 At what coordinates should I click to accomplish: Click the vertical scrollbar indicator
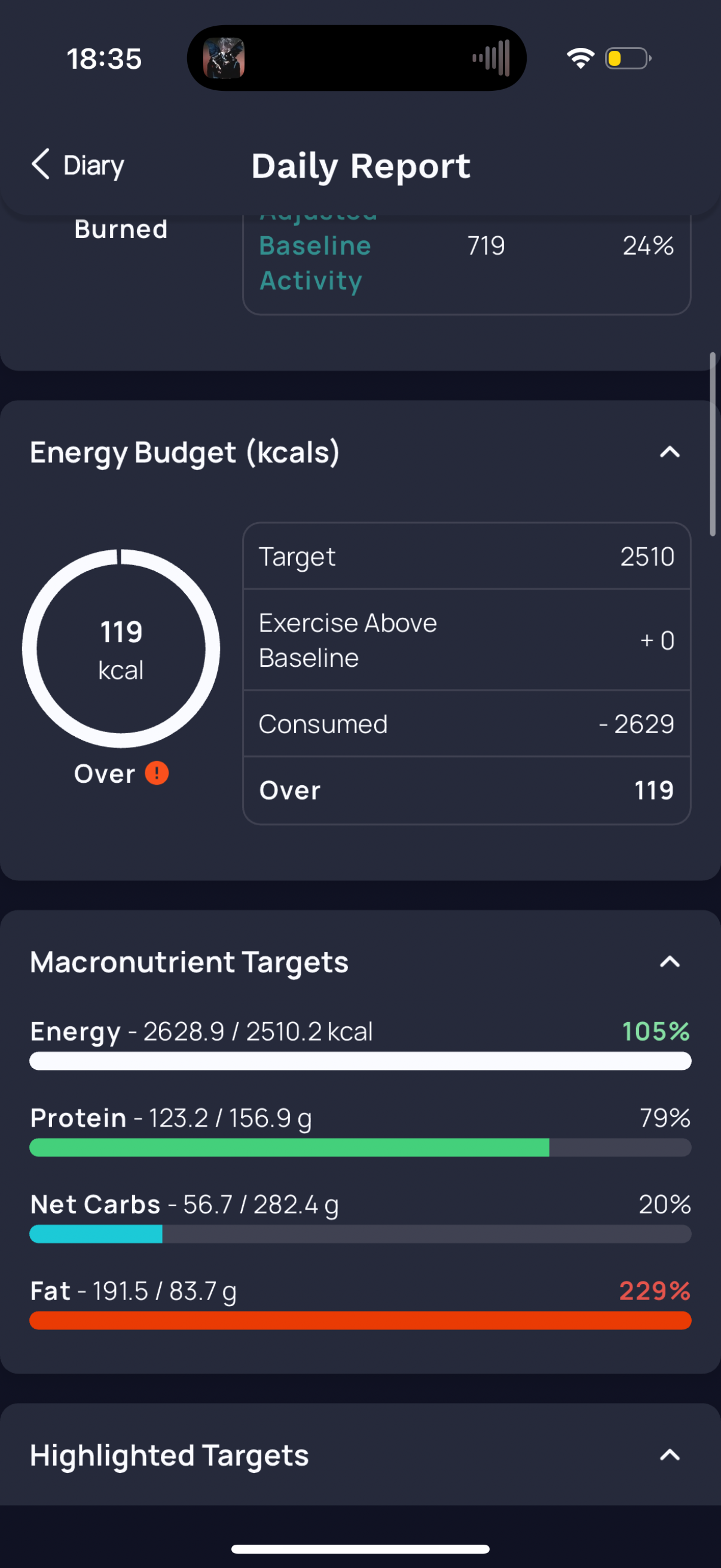pyautogui.click(x=713, y=444)
